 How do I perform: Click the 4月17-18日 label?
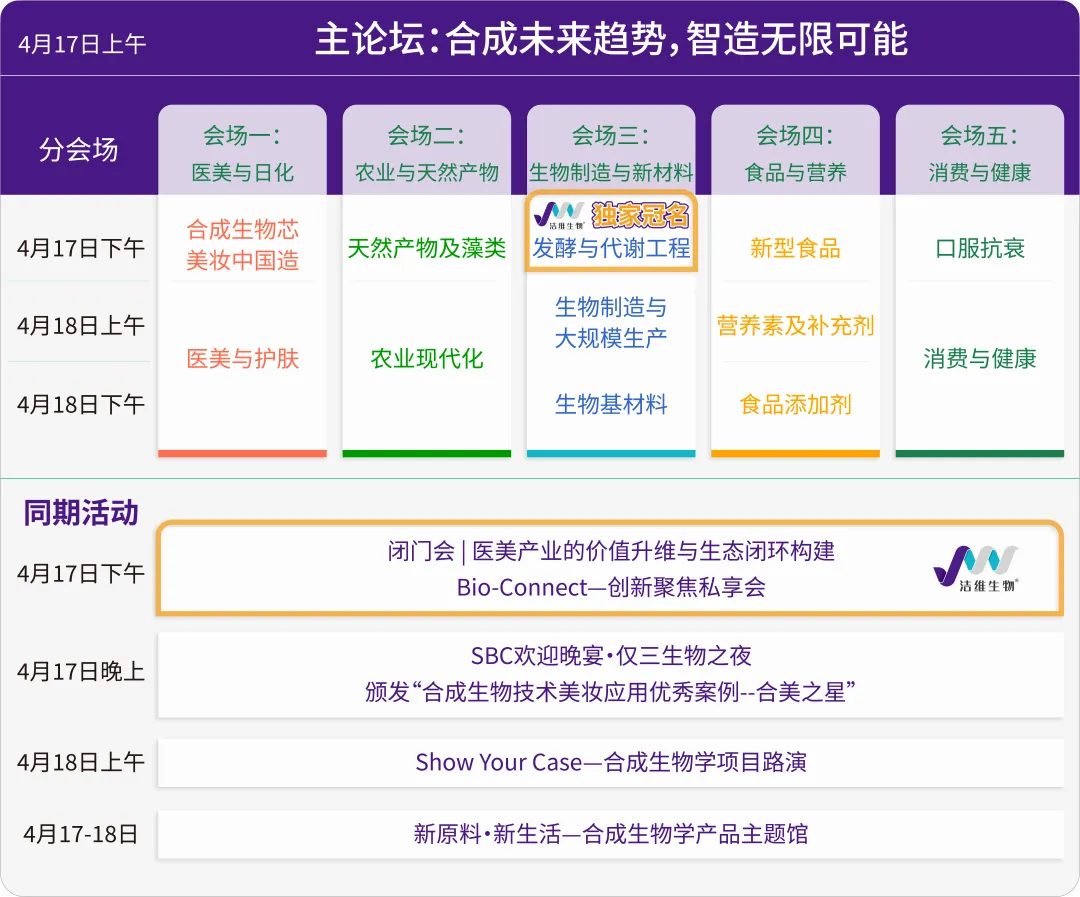[x=81, y=834]
